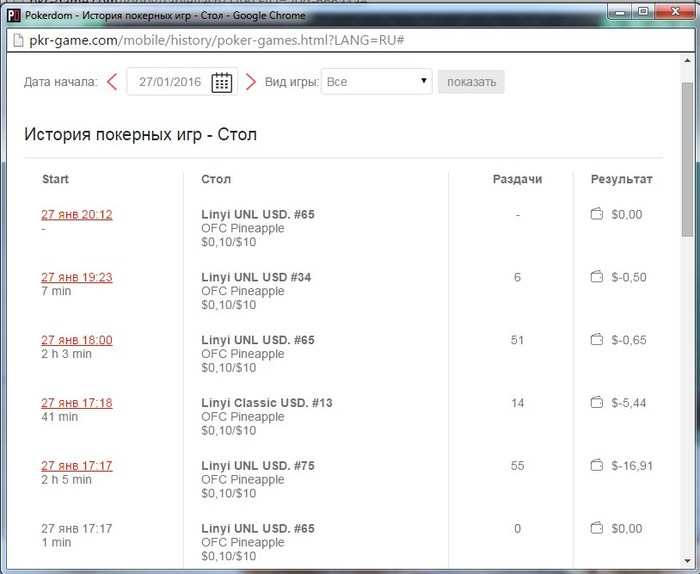Click wallet icon beside $-5,44 result
The image size is (700, 574).
coord(597,403)
